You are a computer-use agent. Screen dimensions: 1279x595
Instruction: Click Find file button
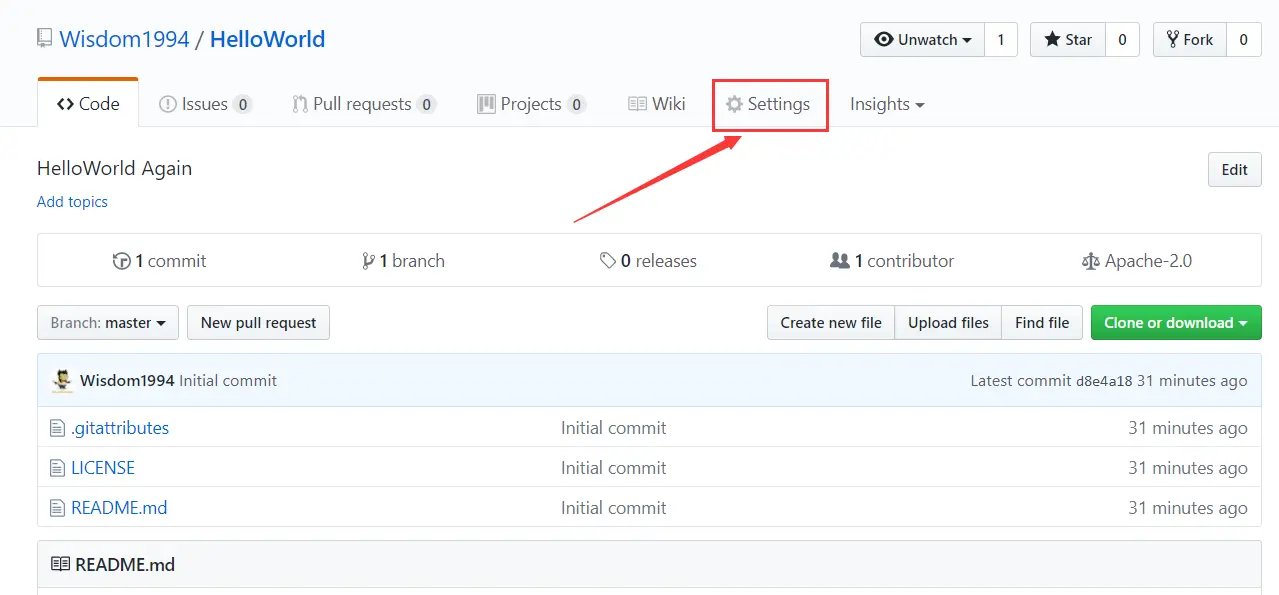[x=1042, y=323]
